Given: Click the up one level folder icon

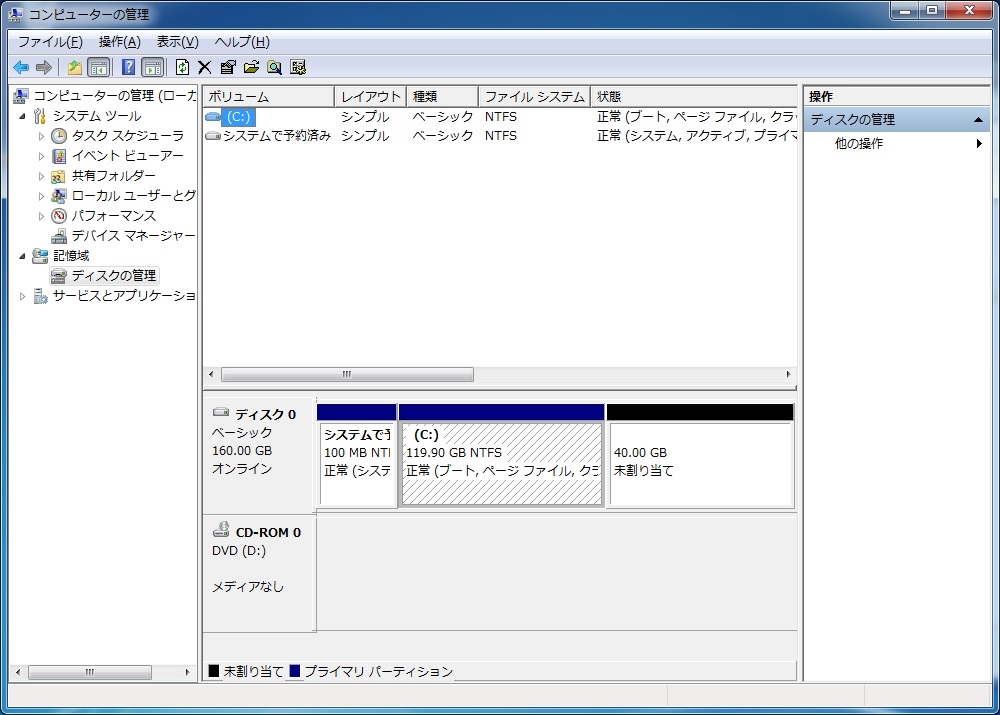Looking at the screenshot, I should [x=75, y=67].
